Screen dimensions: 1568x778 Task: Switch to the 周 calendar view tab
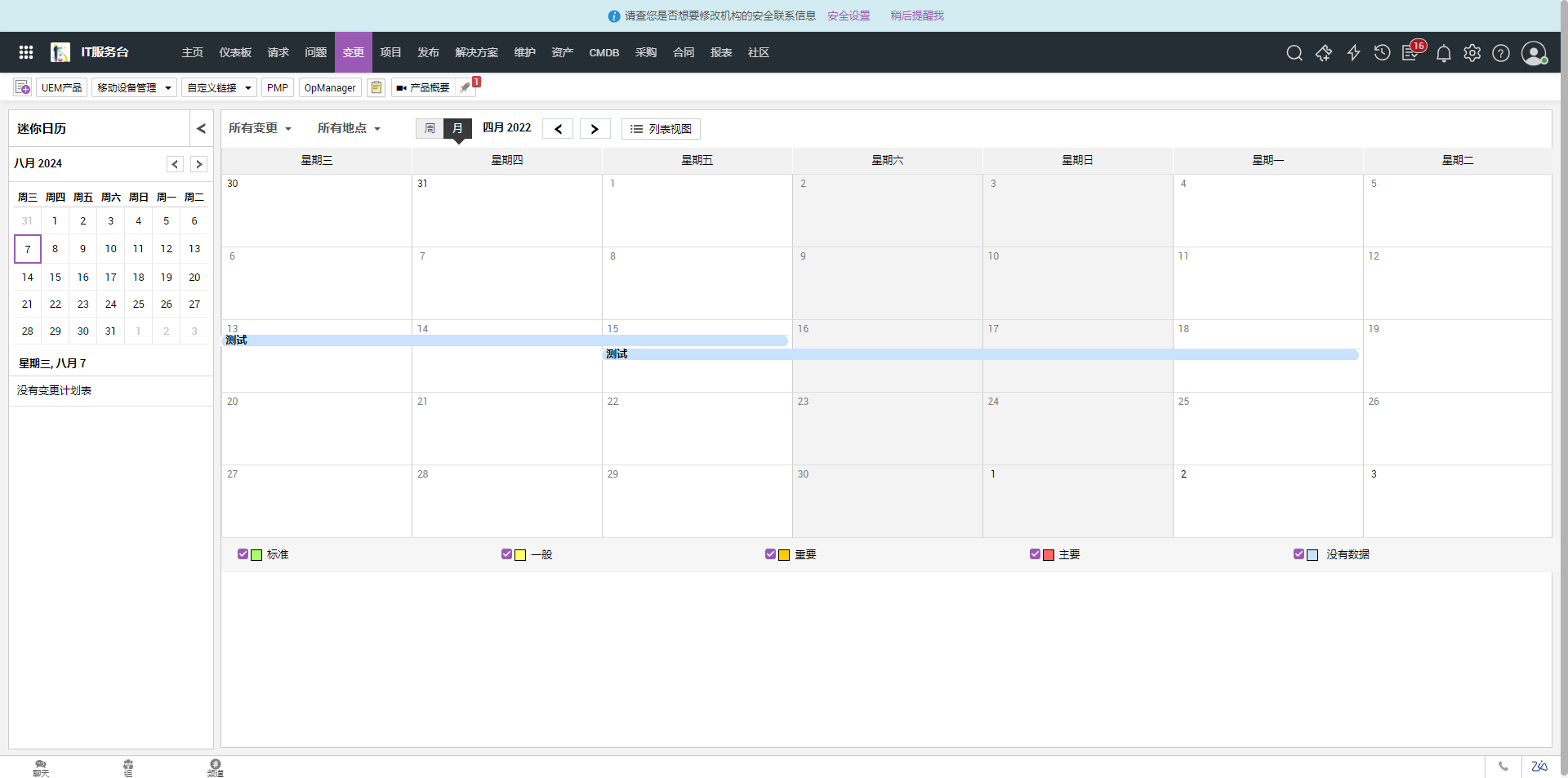pos(430,128)
